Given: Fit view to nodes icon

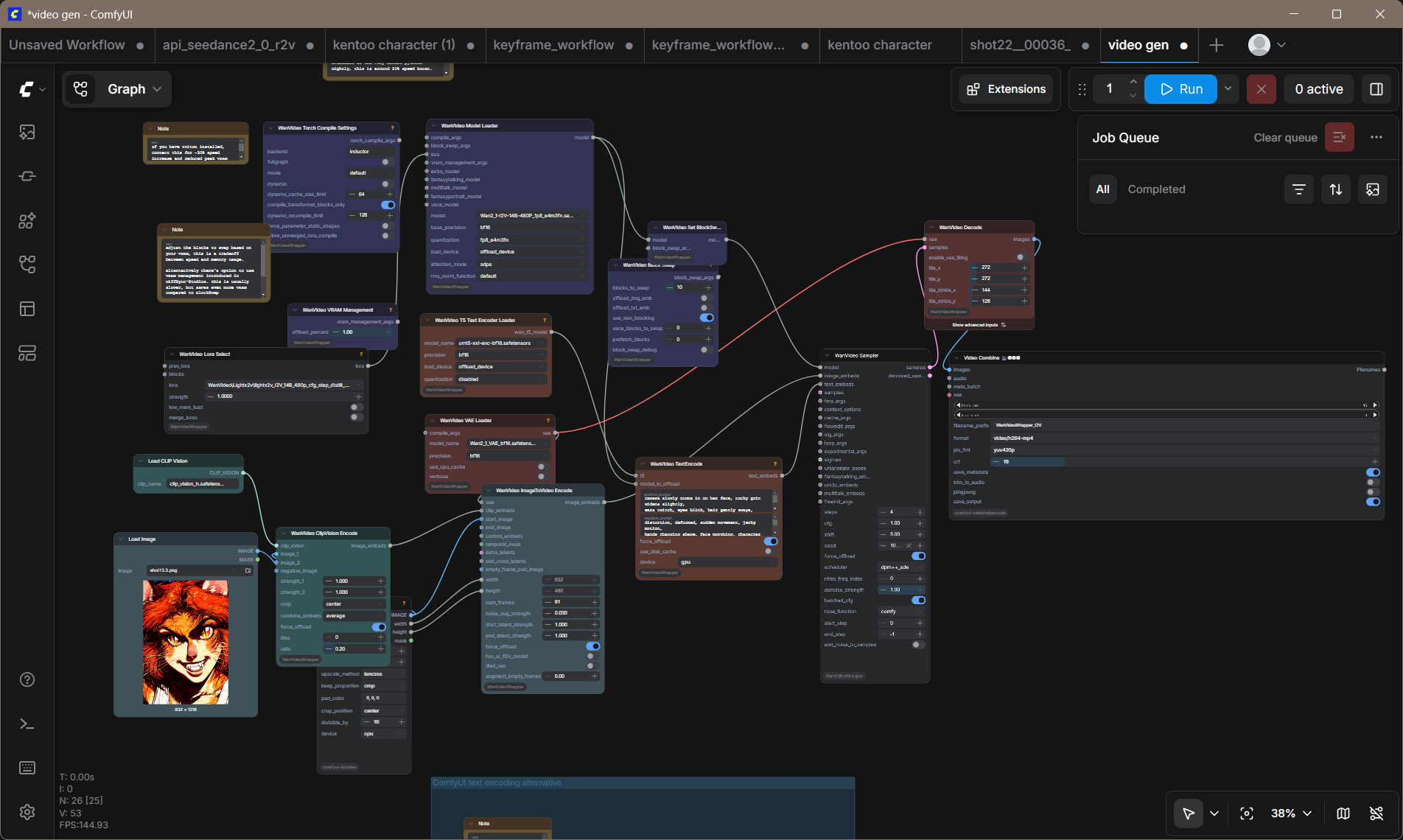Looking at the screenshot, I should (x=1247, y=813).
